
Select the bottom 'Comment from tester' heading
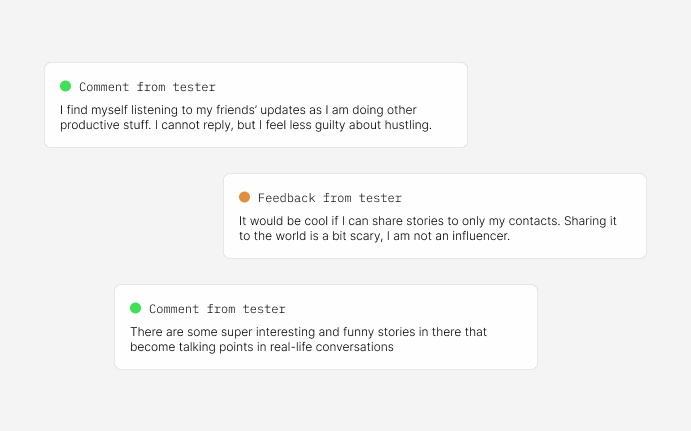217,309
